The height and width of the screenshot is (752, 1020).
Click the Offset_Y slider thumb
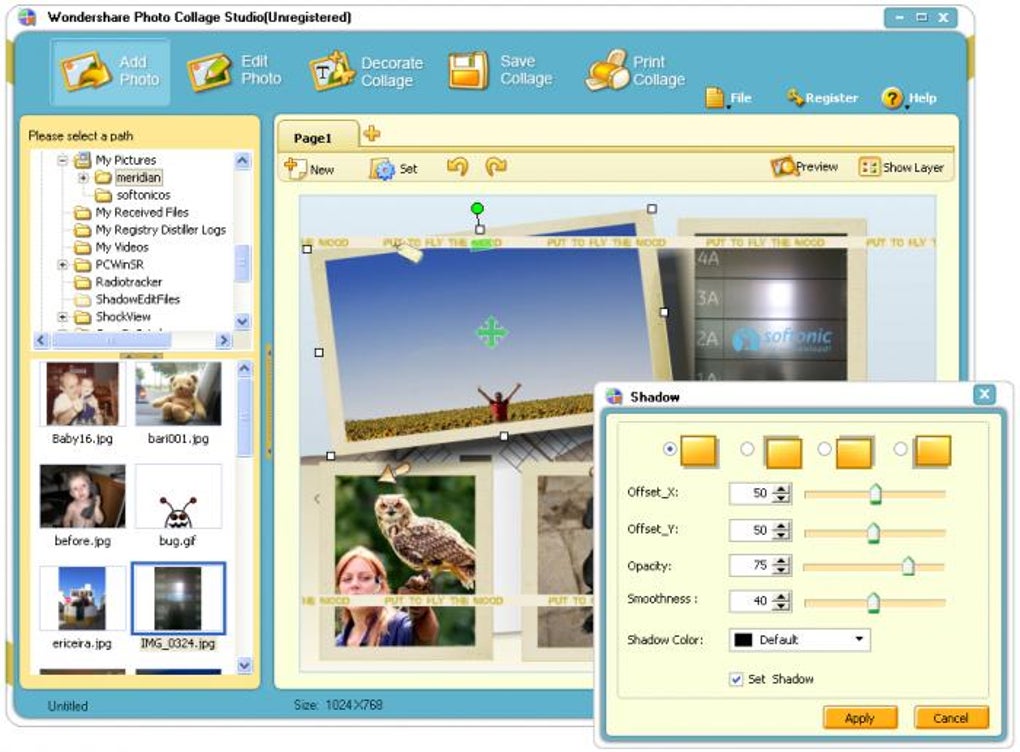pyautogui.click(x=873, y=532)
